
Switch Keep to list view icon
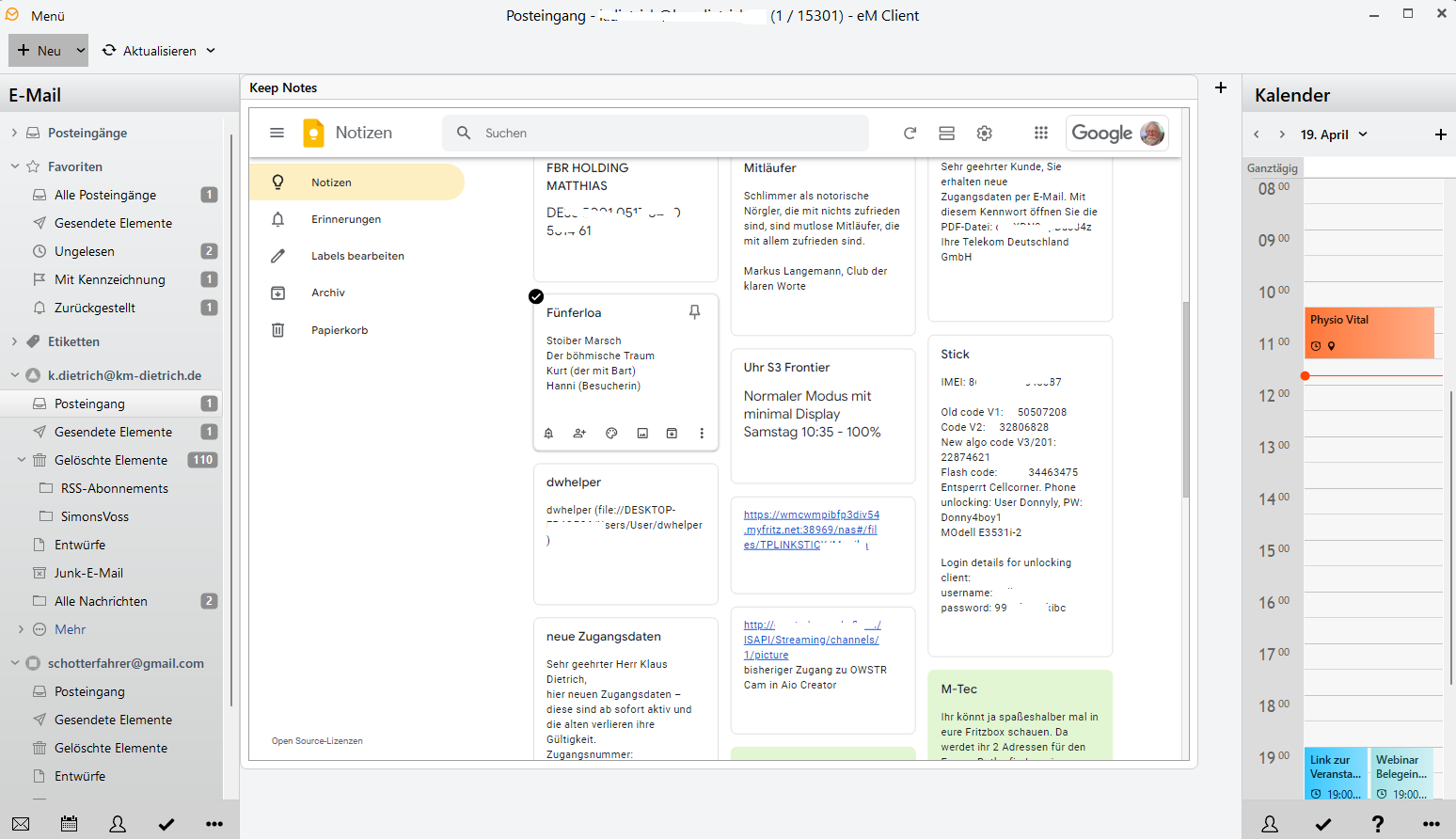(947, 134)
